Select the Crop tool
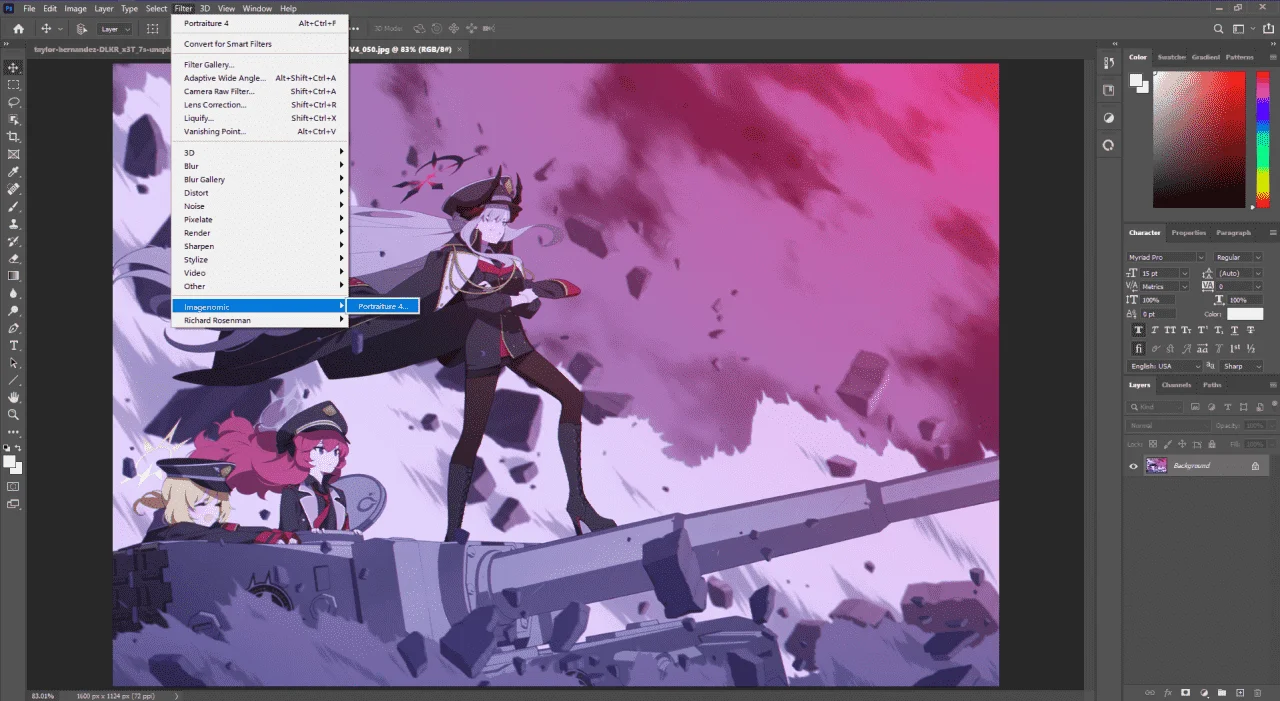The width and height of the screenshot is (1280, 701). point(14,137)
